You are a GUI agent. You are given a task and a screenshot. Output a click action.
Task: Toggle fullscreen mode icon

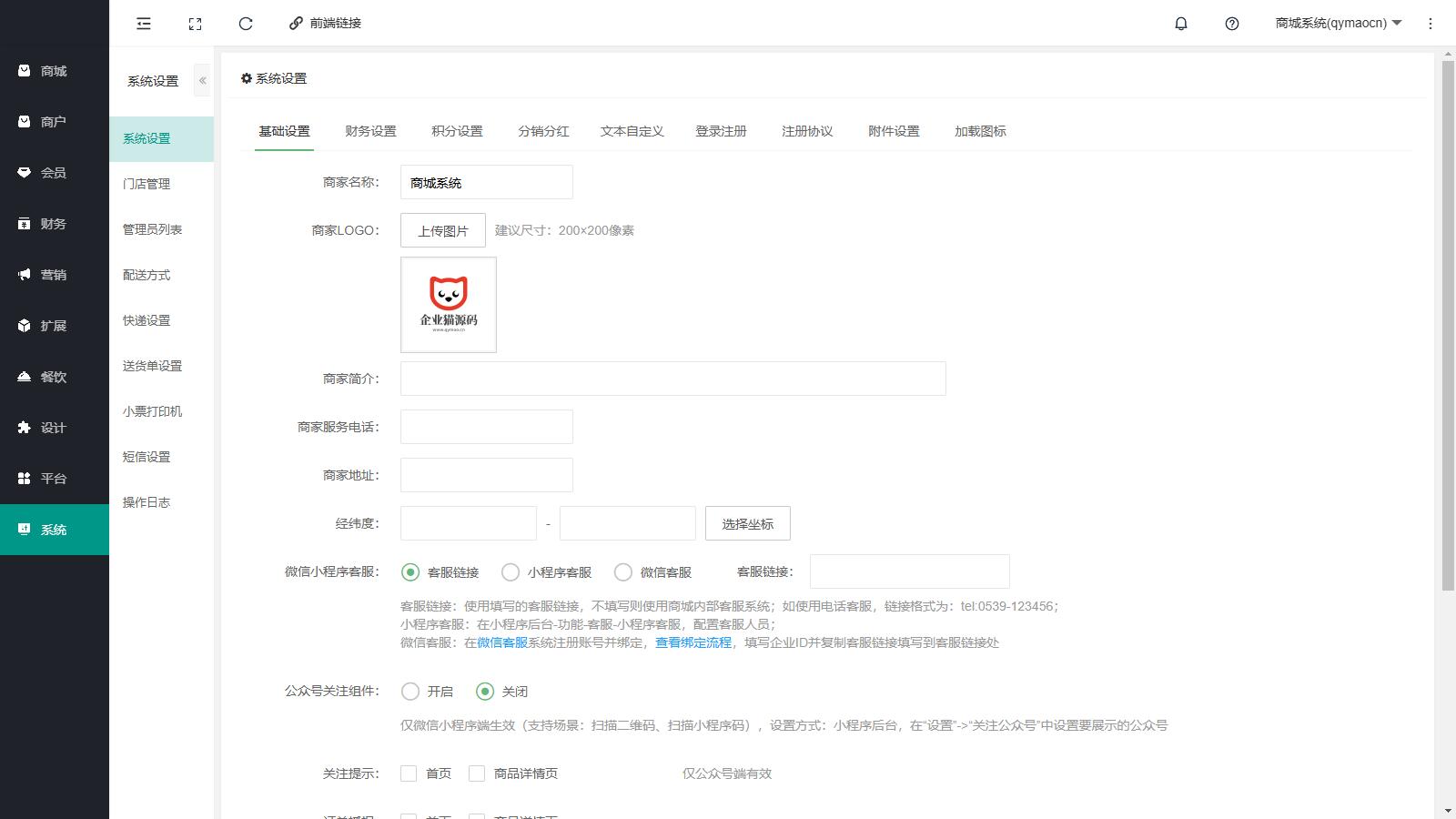pyautogui.click(x=195, y=24)
